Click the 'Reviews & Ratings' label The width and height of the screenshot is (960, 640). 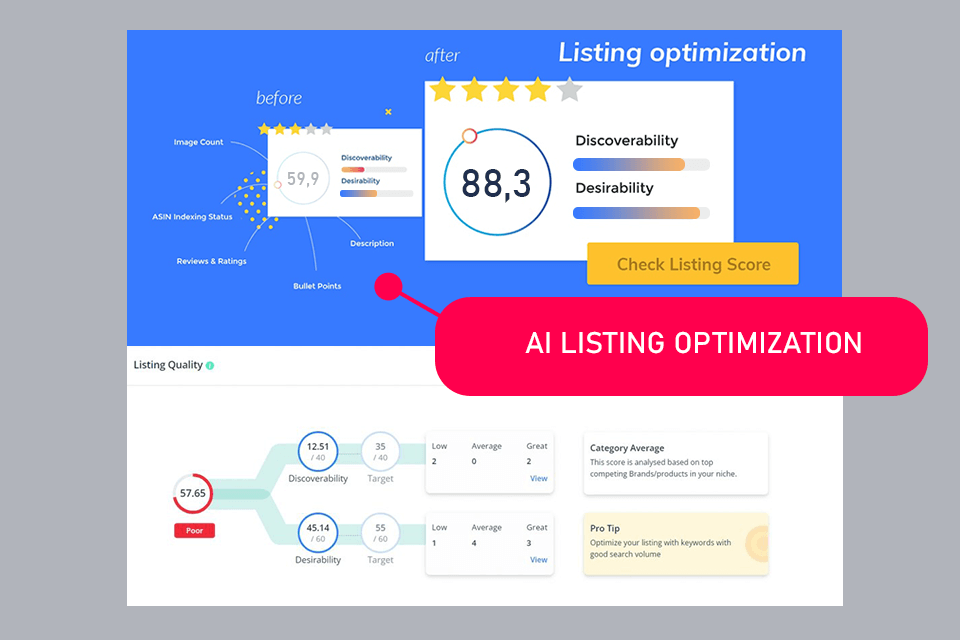click(x=212, y=261)
